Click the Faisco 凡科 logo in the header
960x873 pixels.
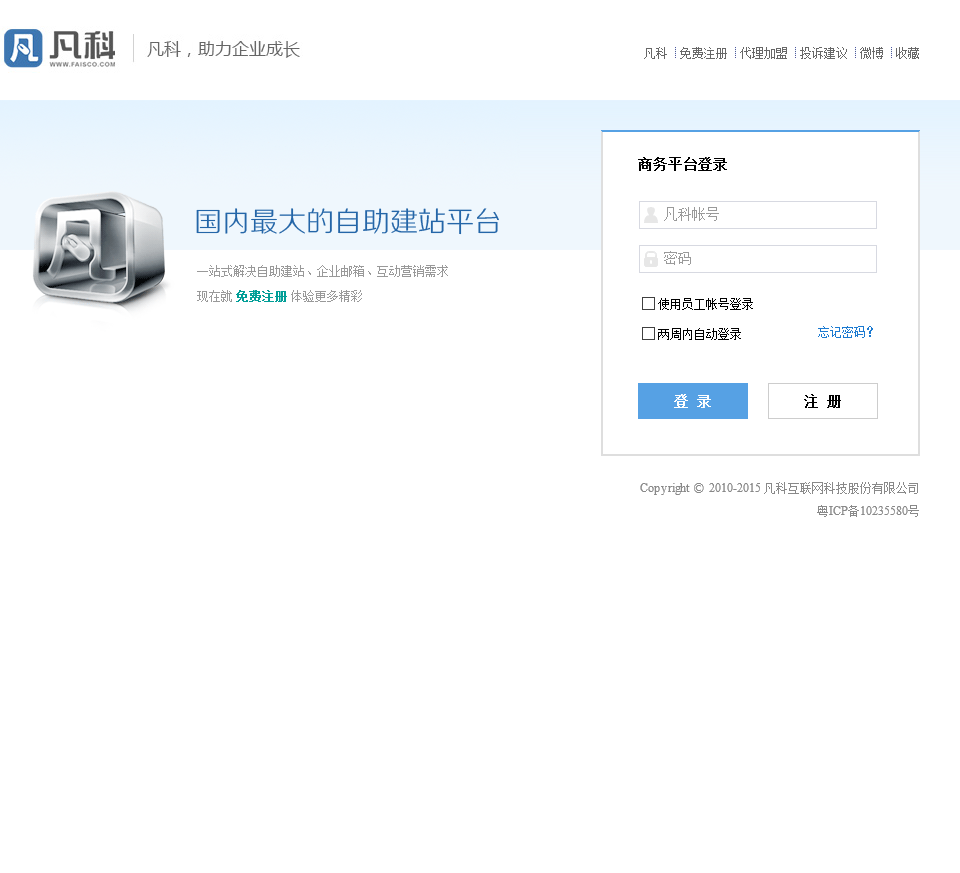click(60, 48)
